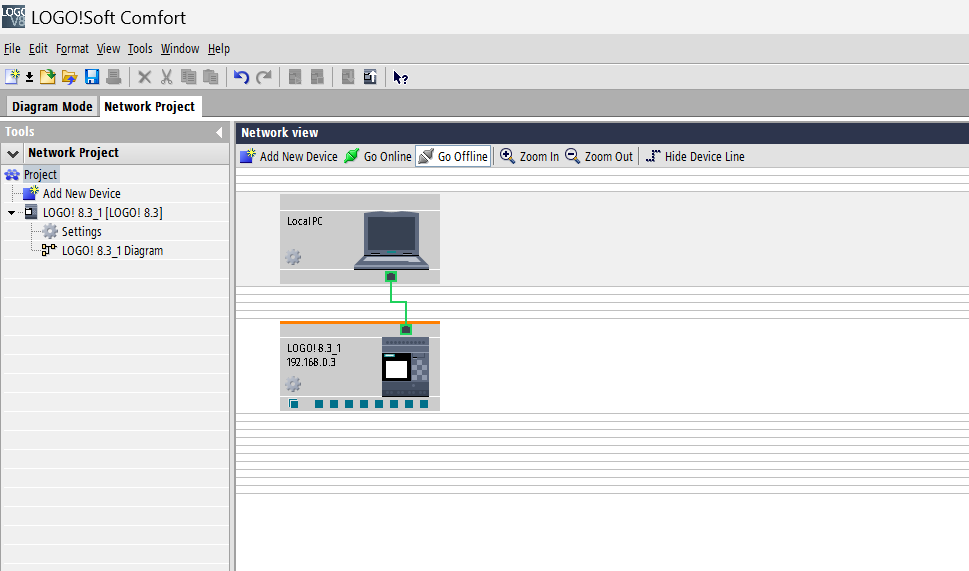Click the Undo arrow icon
The width and height of the screenshot is (969, 571).
point(241,77)
